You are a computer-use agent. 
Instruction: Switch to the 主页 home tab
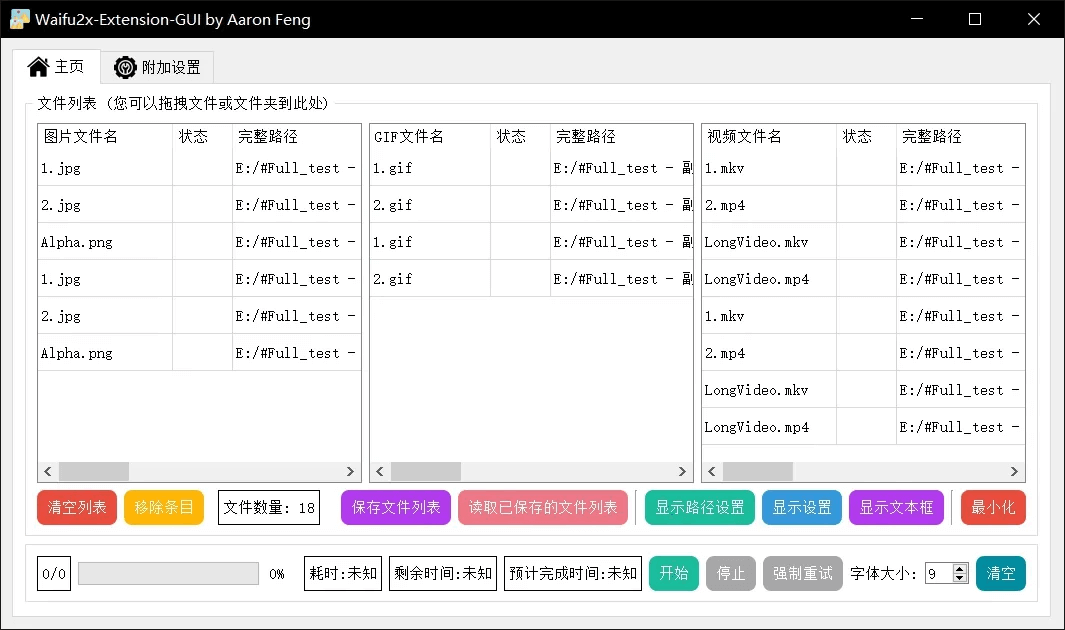point(56,67)
